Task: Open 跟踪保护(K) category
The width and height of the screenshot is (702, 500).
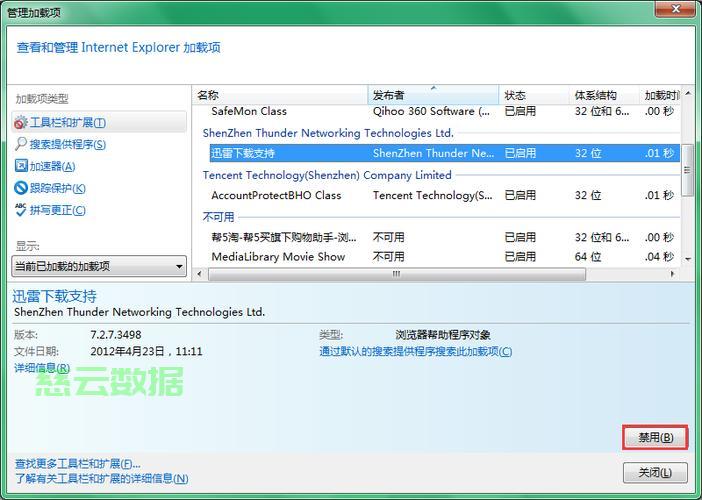Action: coord(57,188)
